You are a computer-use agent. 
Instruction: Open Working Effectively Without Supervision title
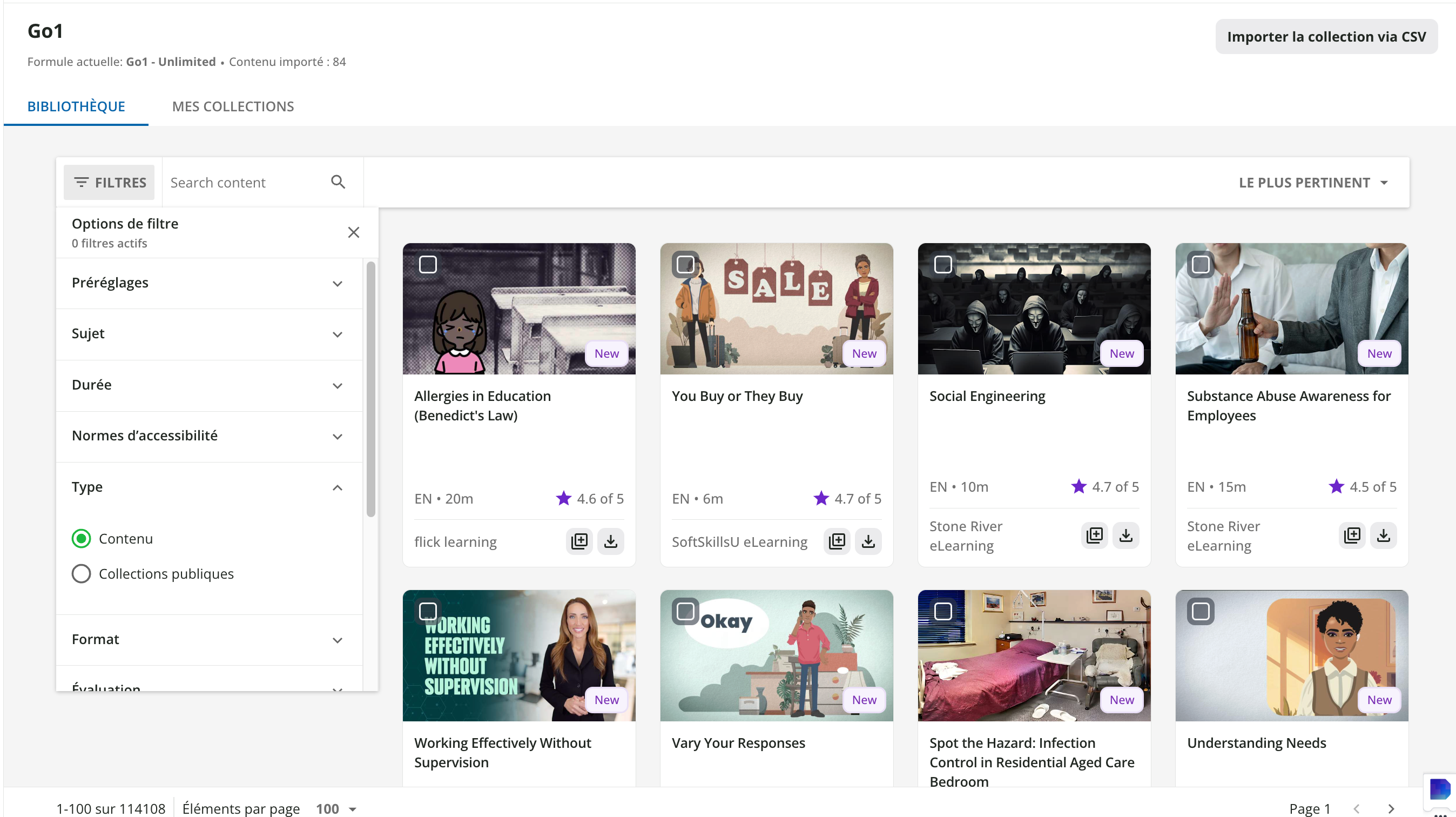pos(502,752)
